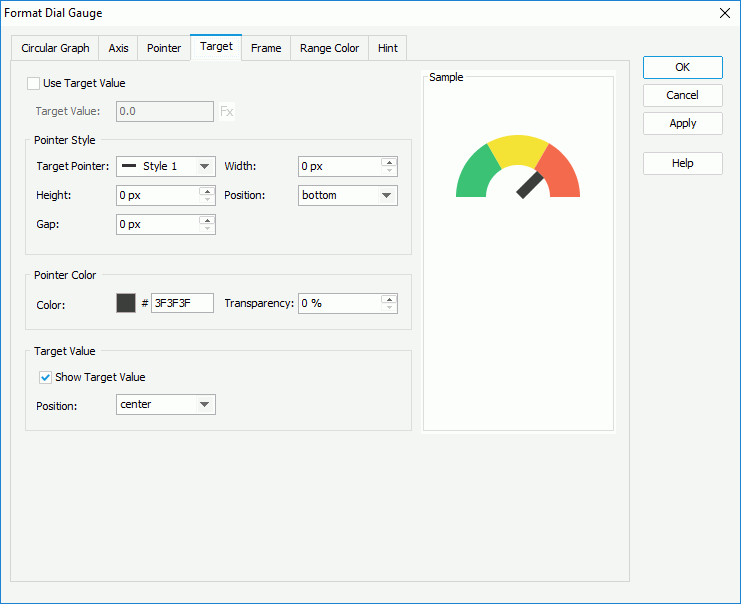Pick the dark pointer color swatch

126,303
